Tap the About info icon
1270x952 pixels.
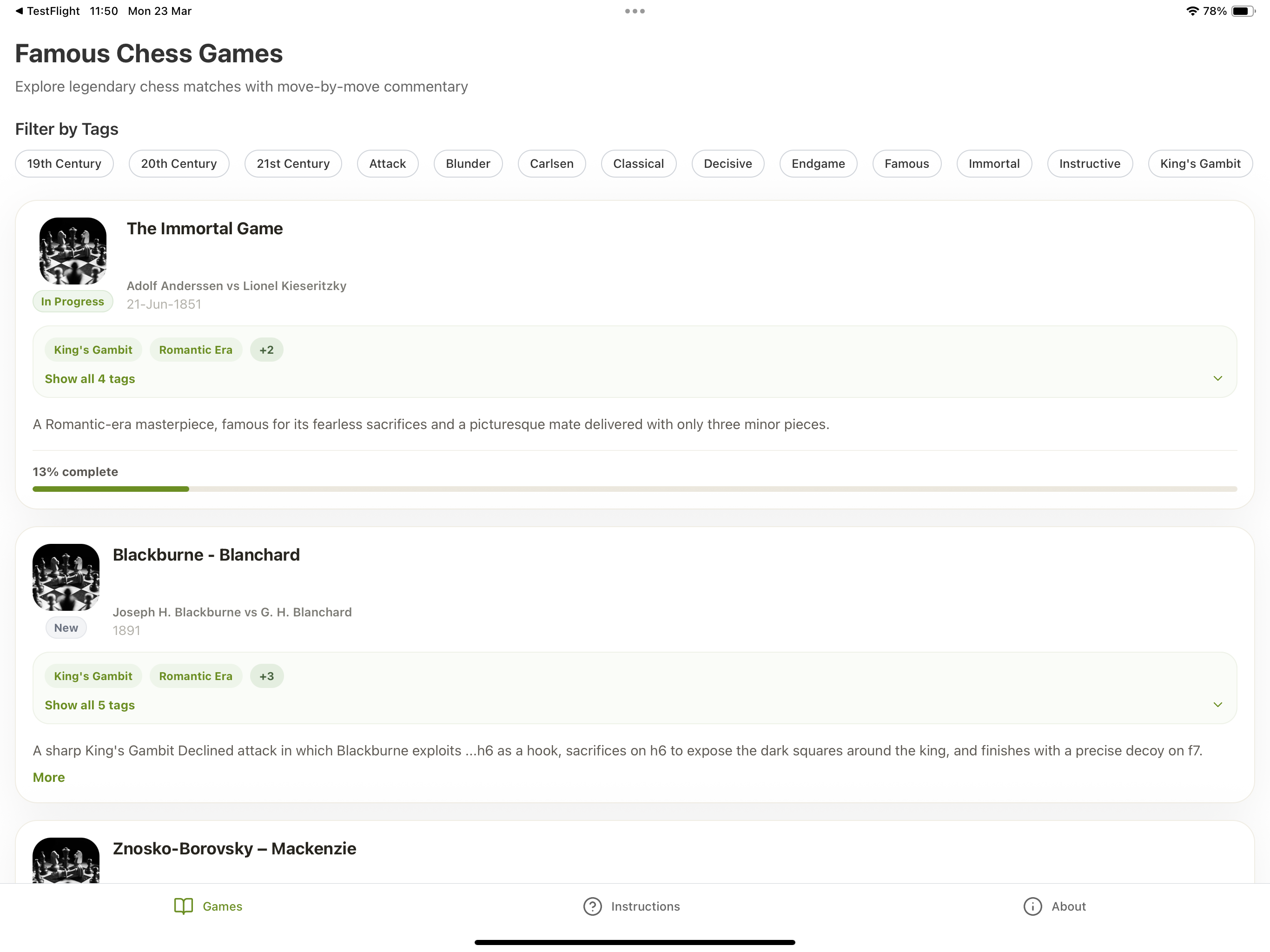1032,906
